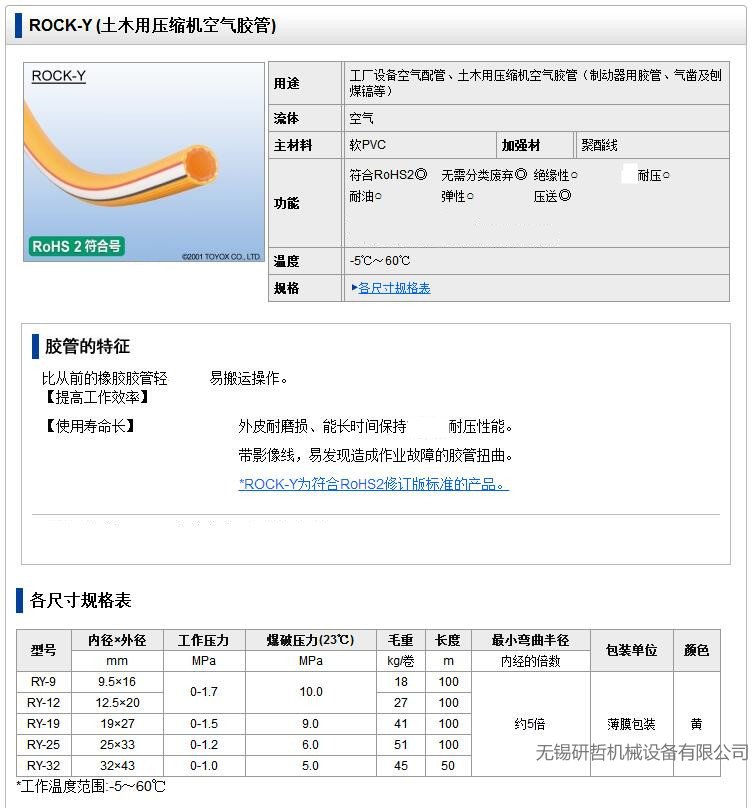
Task: Click the 型号 column header
Action: pos(43,650)
